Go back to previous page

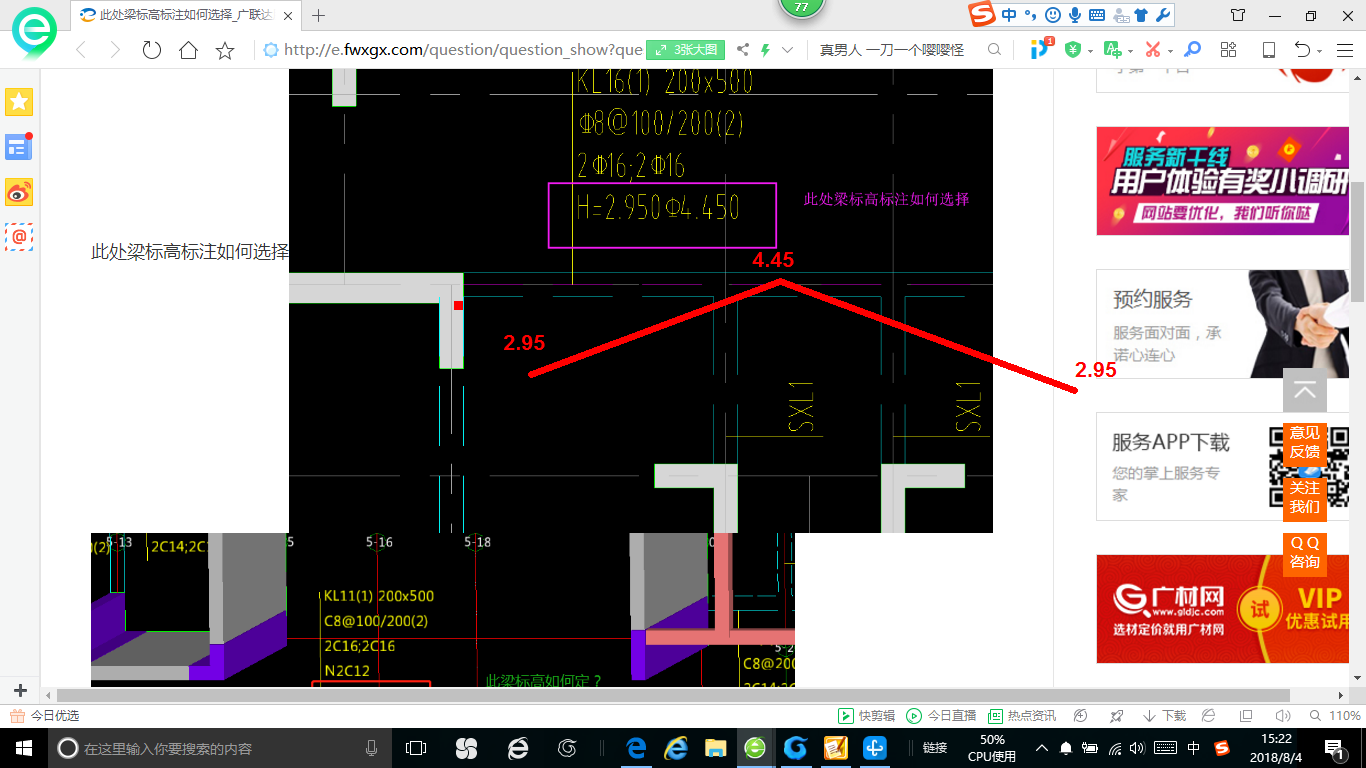pyautogui.click(x=81, y=50)
